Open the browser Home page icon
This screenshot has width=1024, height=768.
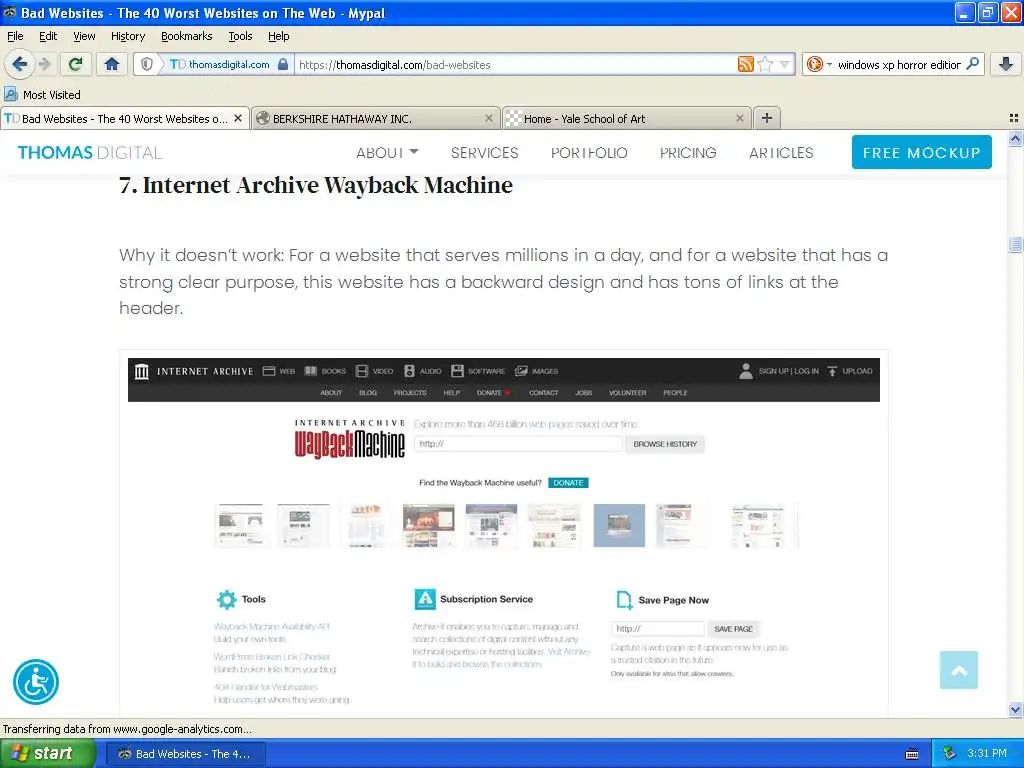tap(112, 64)
